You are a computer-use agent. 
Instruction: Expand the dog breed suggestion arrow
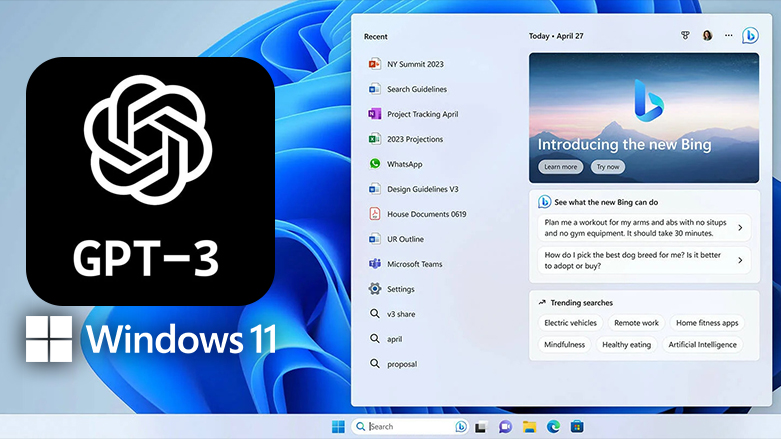(740, 260)
